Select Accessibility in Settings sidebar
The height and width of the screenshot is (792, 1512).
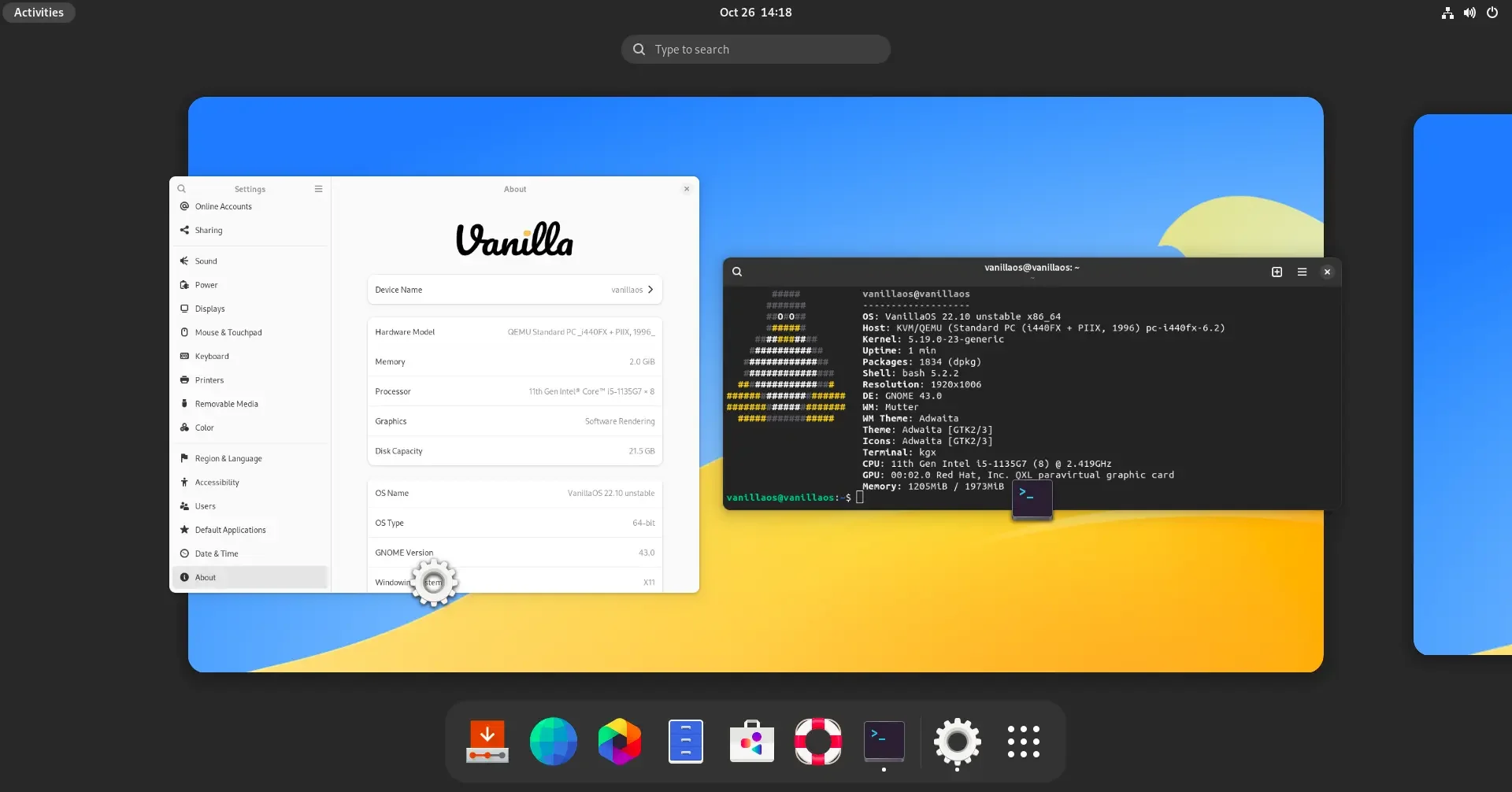[250, 483]
